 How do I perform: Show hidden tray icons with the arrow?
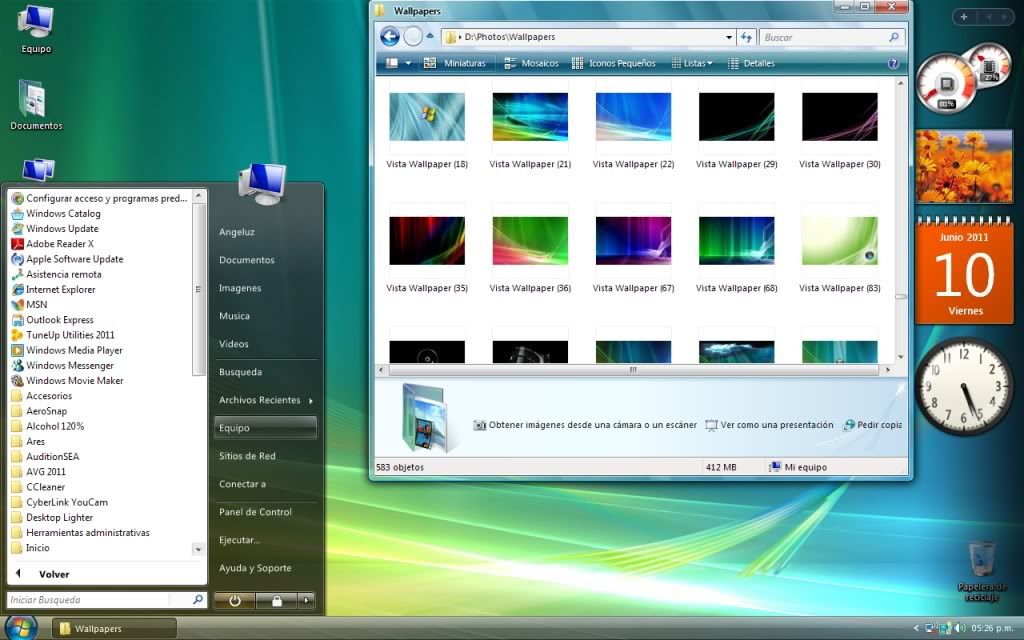pyautogui.click(x=916, y=628)
